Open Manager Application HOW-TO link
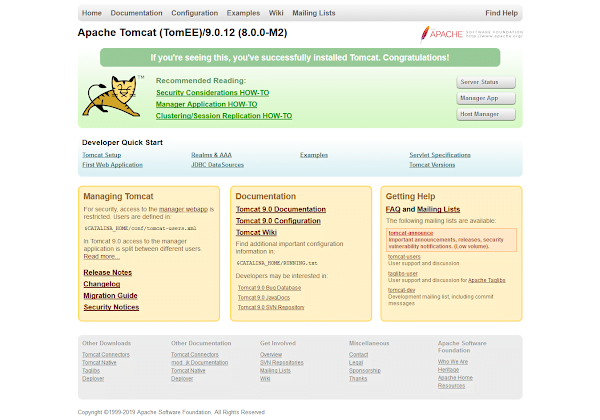The height and width of the screenshot is (420, 600). click(x=207, y=104)
